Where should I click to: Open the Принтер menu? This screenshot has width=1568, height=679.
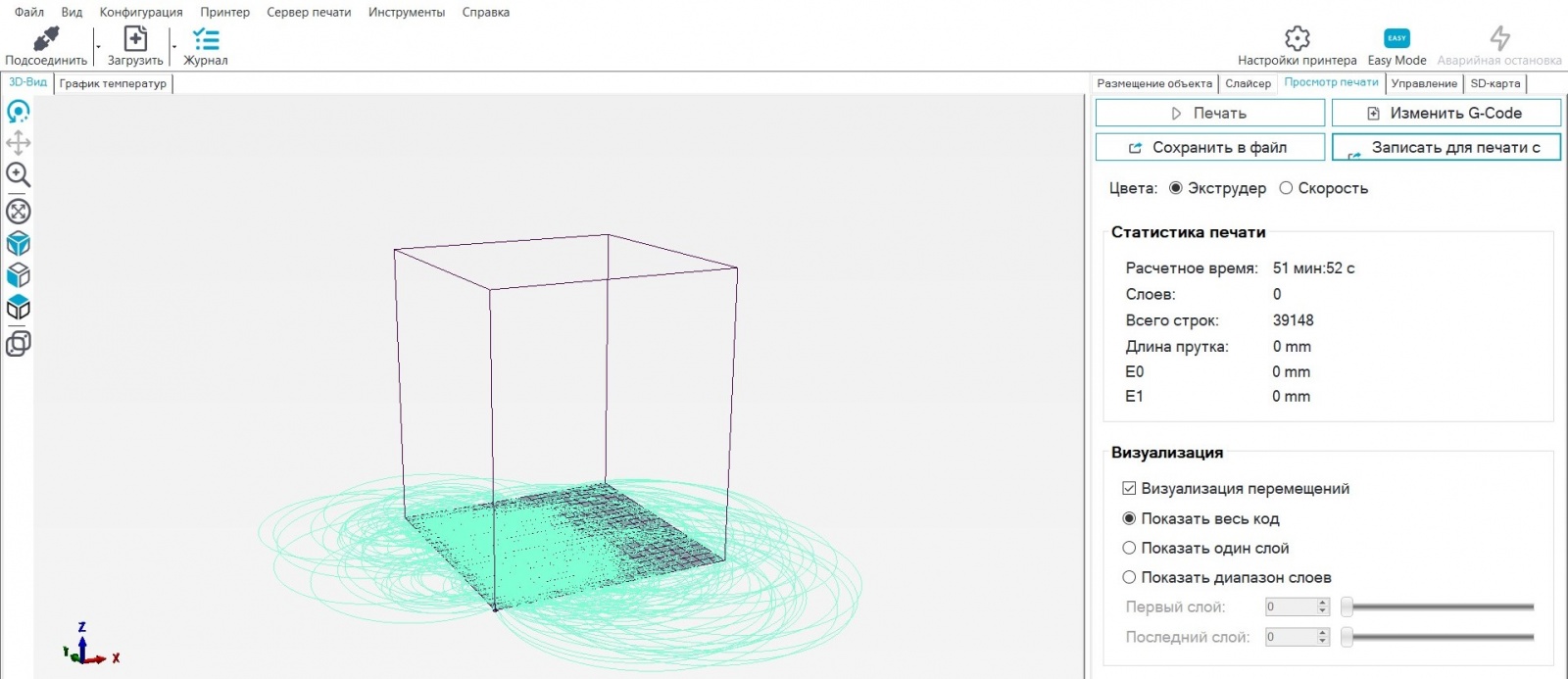pos(224,12)
